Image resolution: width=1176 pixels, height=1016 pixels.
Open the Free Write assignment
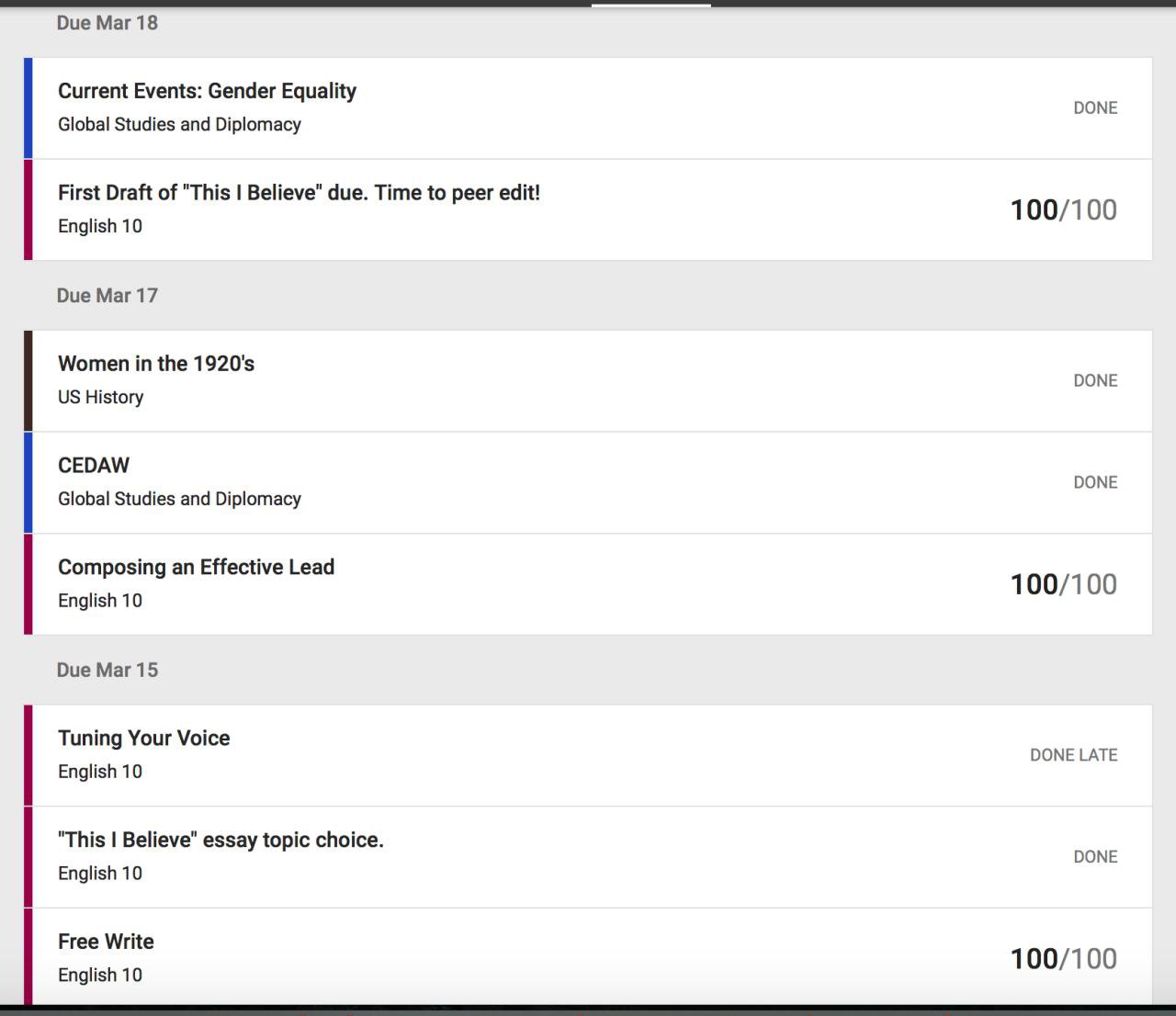(106, 943)
